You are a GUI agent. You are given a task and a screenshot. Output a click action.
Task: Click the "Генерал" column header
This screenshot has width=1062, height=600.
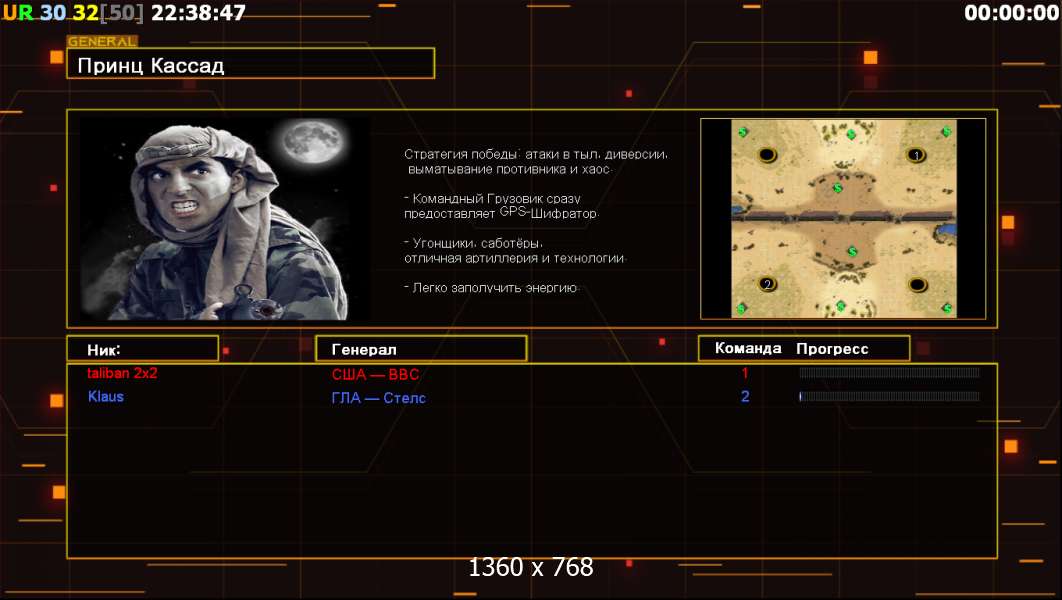pos(421,349)
